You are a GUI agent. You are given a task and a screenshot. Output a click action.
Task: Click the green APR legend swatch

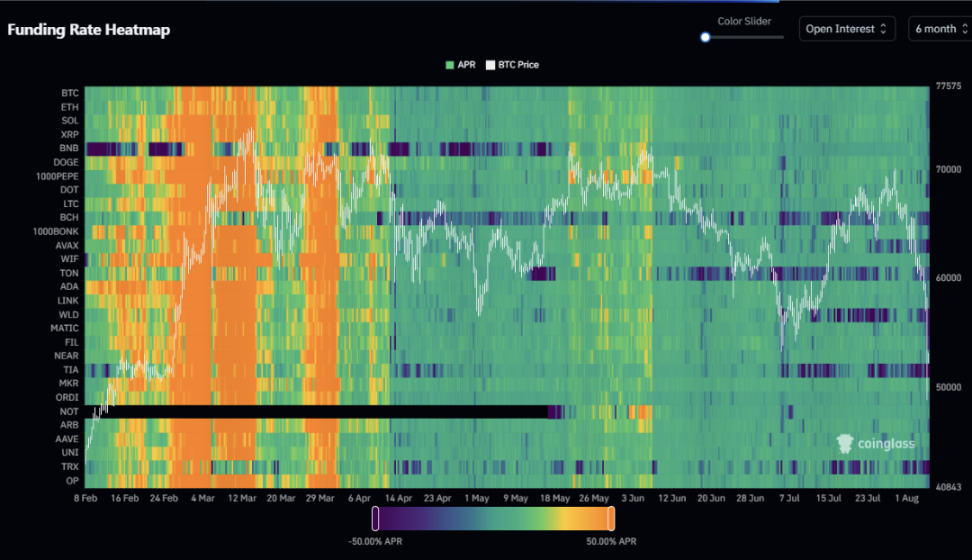click(449, 65)
